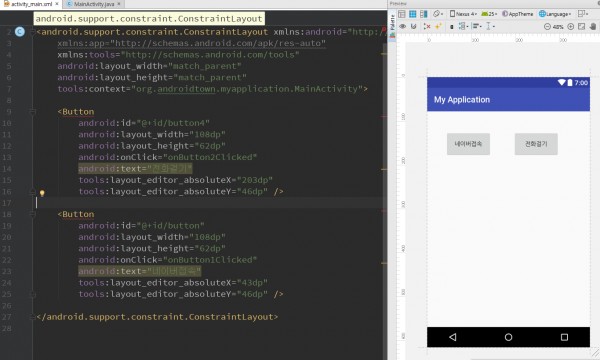The image size is (600, 360).
Task: Place cursor on android:id="@+id/button" line 19
Action: [141, 226]
